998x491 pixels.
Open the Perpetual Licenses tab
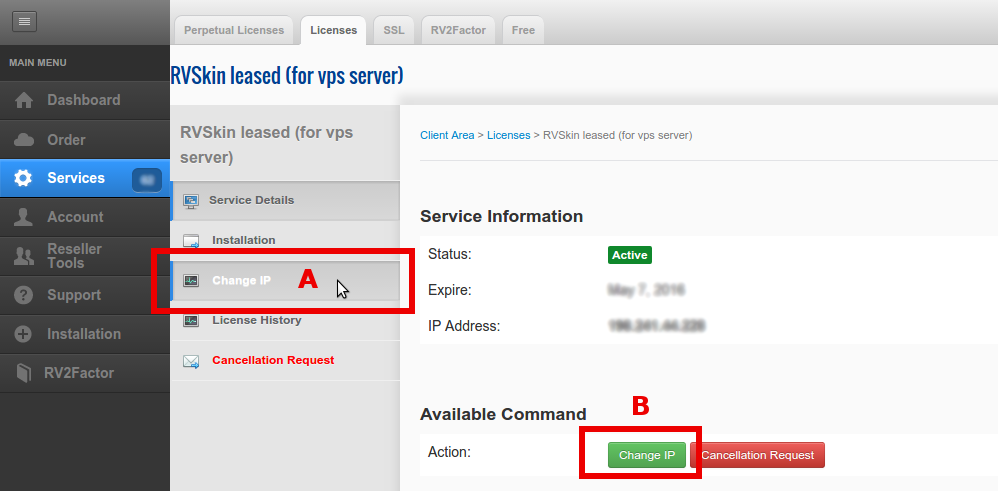coord(234,30)
